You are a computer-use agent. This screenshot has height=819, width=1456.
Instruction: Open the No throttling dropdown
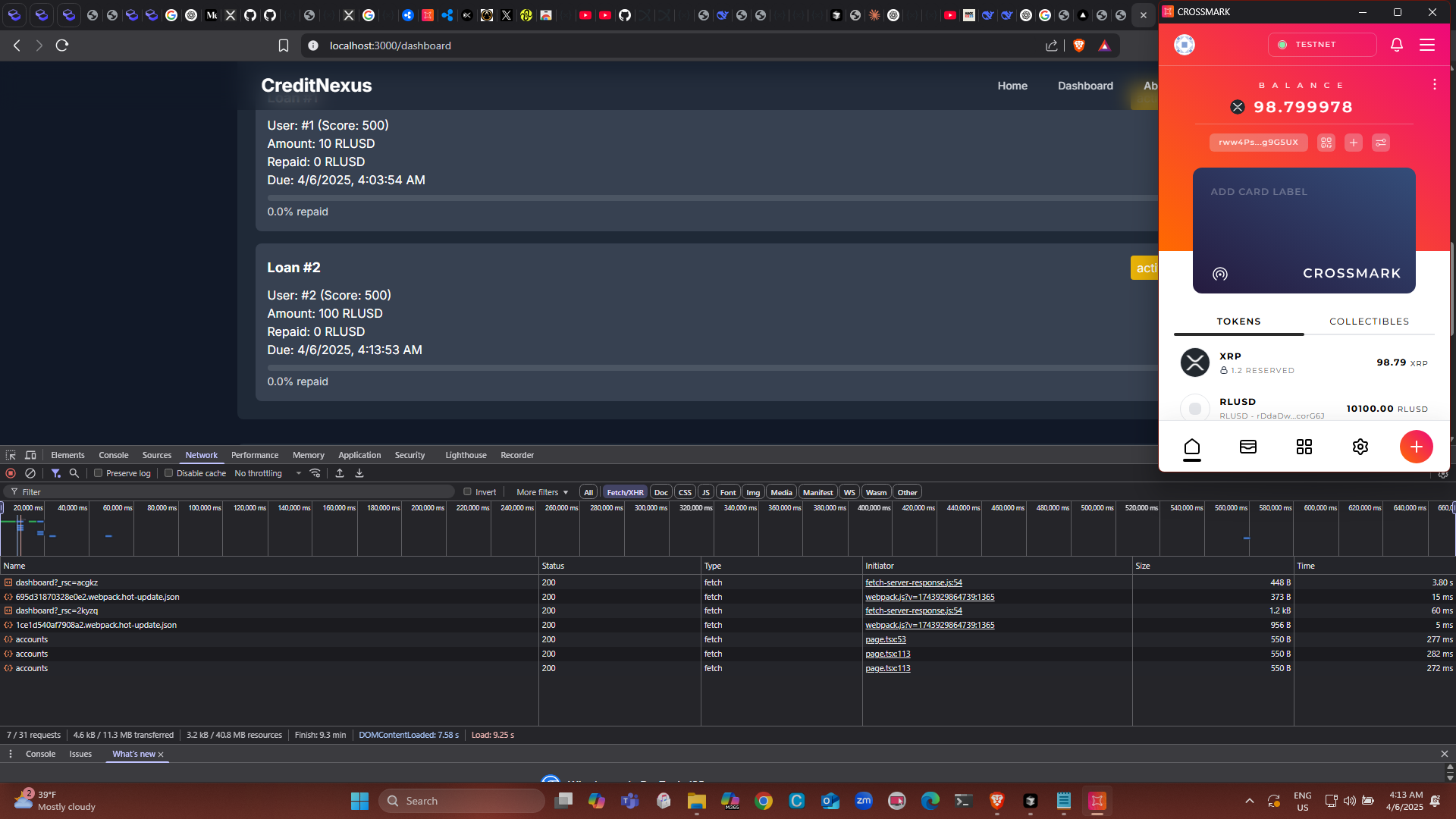click(267, 473)
